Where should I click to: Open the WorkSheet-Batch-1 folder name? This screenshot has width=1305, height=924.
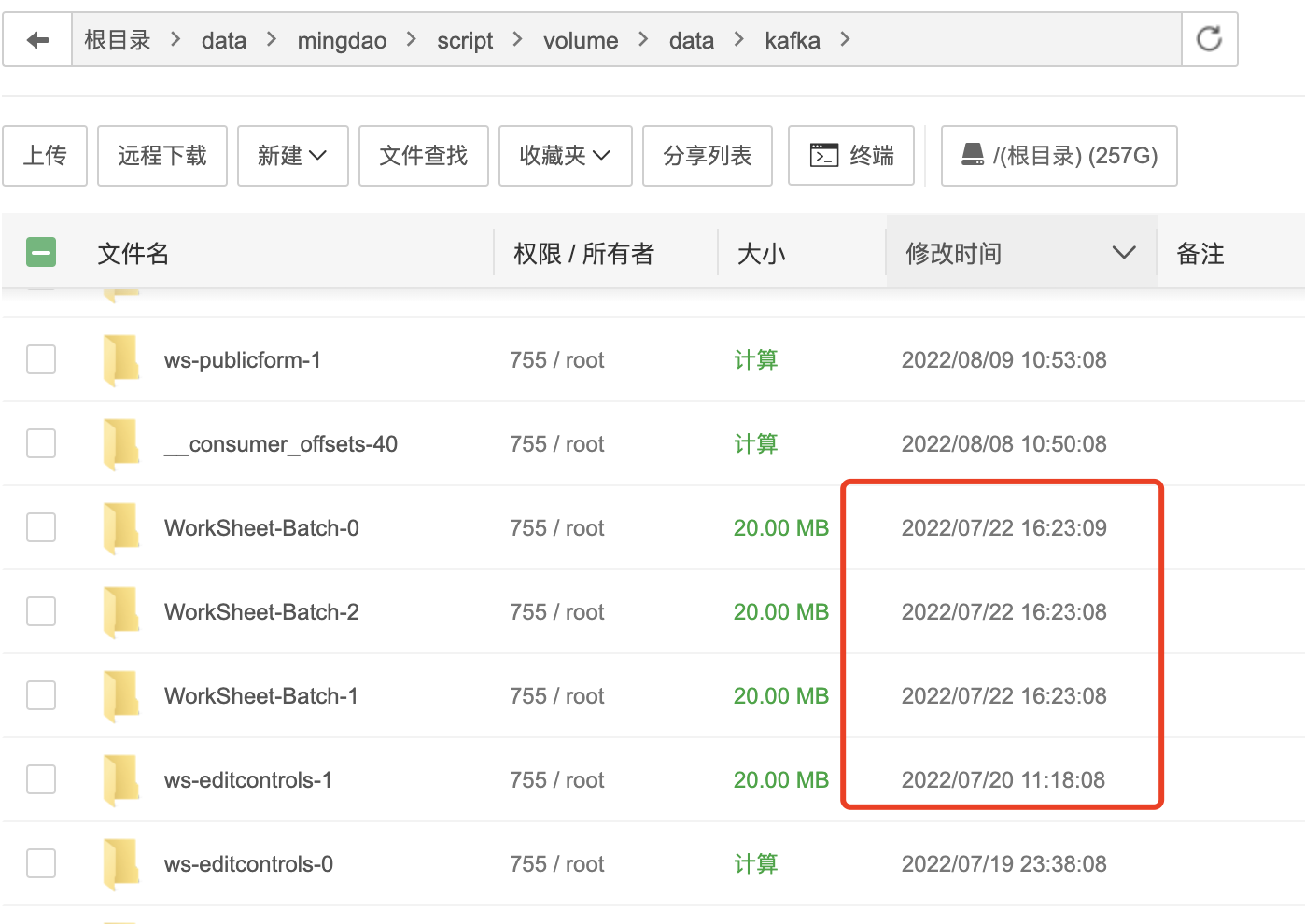pyautogui.click(x=260, y=696)
